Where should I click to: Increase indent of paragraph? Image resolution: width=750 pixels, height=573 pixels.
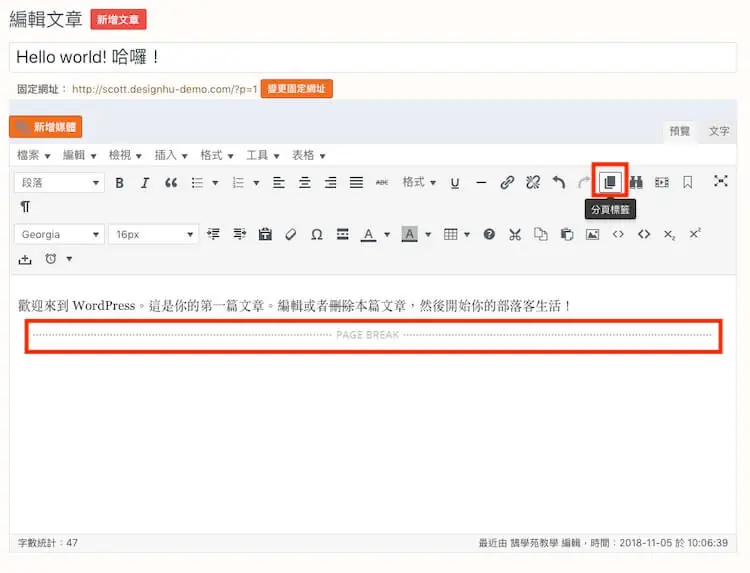tap(239, 234)
